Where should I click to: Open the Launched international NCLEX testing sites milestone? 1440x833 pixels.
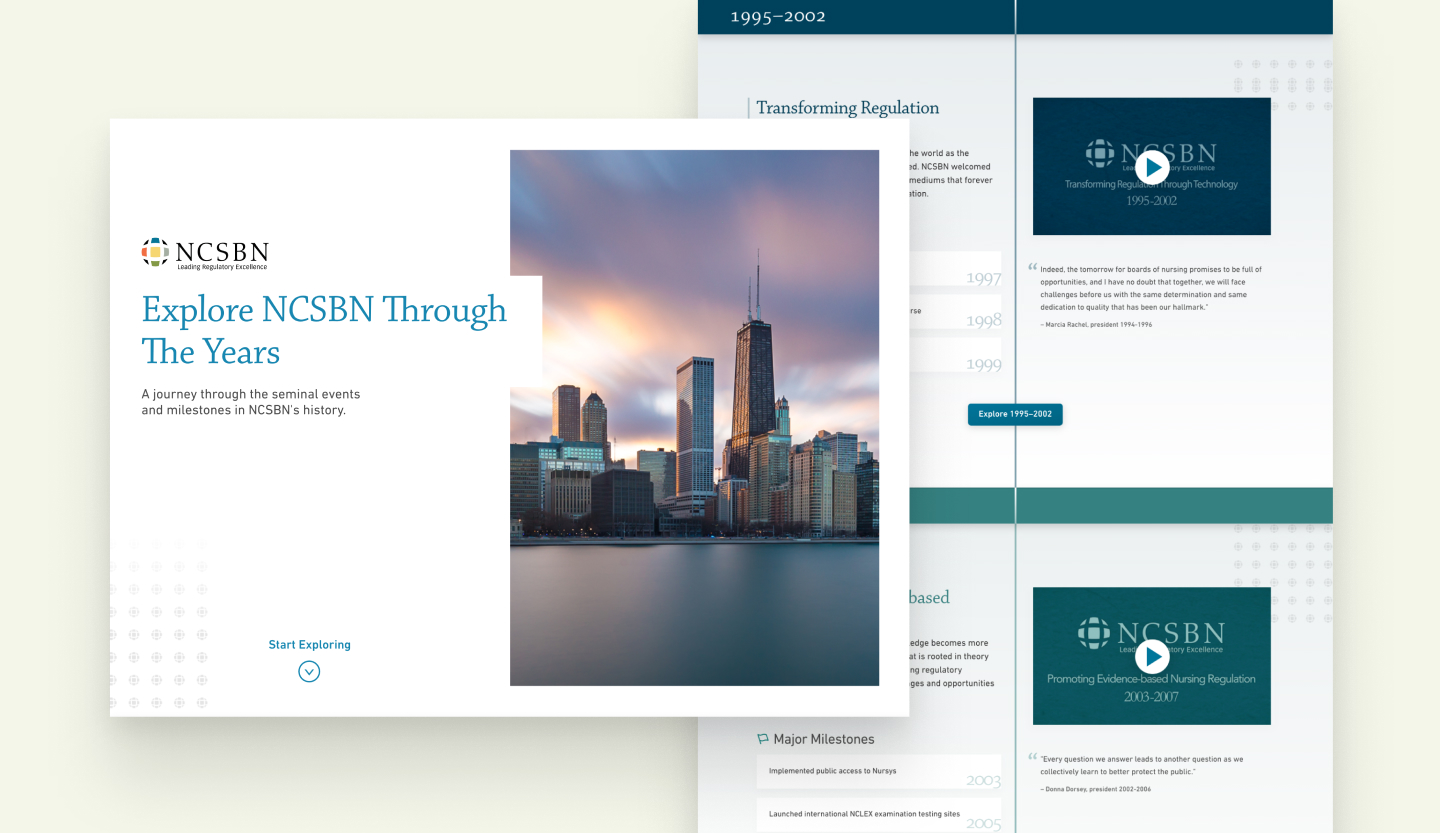coord(878,815)
